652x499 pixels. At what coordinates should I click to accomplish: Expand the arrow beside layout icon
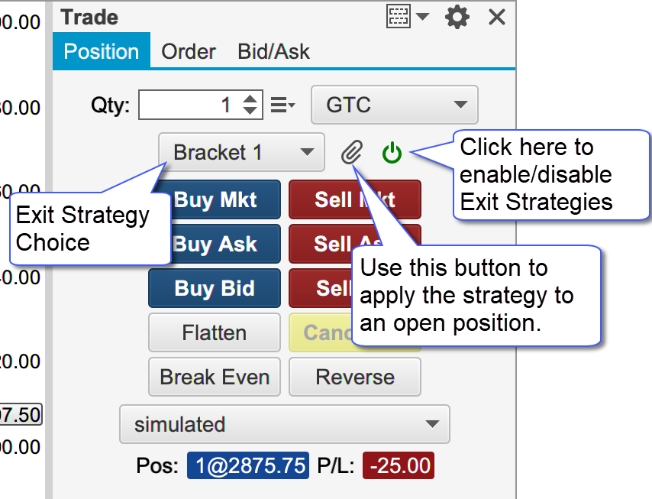tap(422, 17)
